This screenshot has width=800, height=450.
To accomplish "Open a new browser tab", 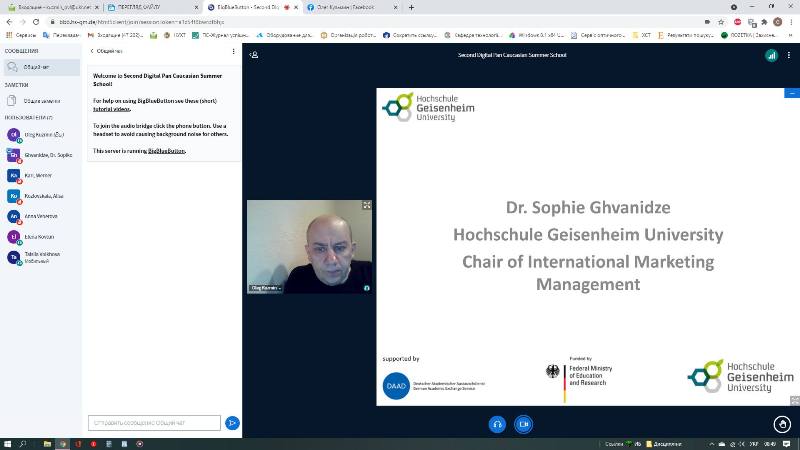I will [x=411, y=8].
